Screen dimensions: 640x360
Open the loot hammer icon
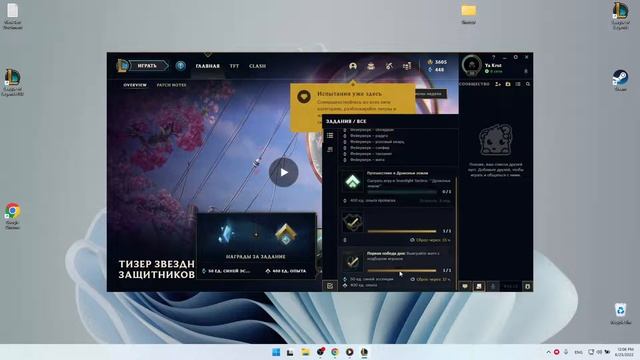click(389, 66)
